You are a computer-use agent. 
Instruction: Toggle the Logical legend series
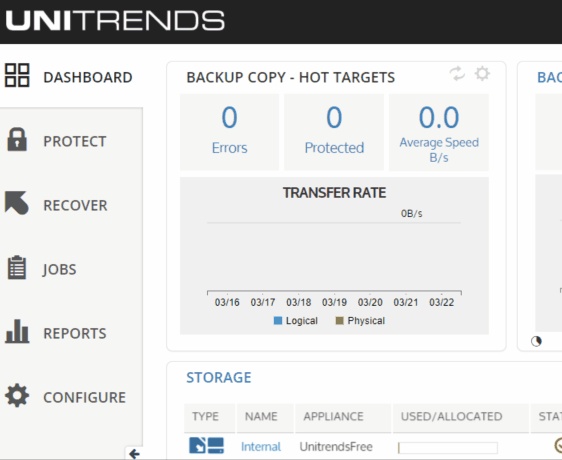tap(296, 321)
